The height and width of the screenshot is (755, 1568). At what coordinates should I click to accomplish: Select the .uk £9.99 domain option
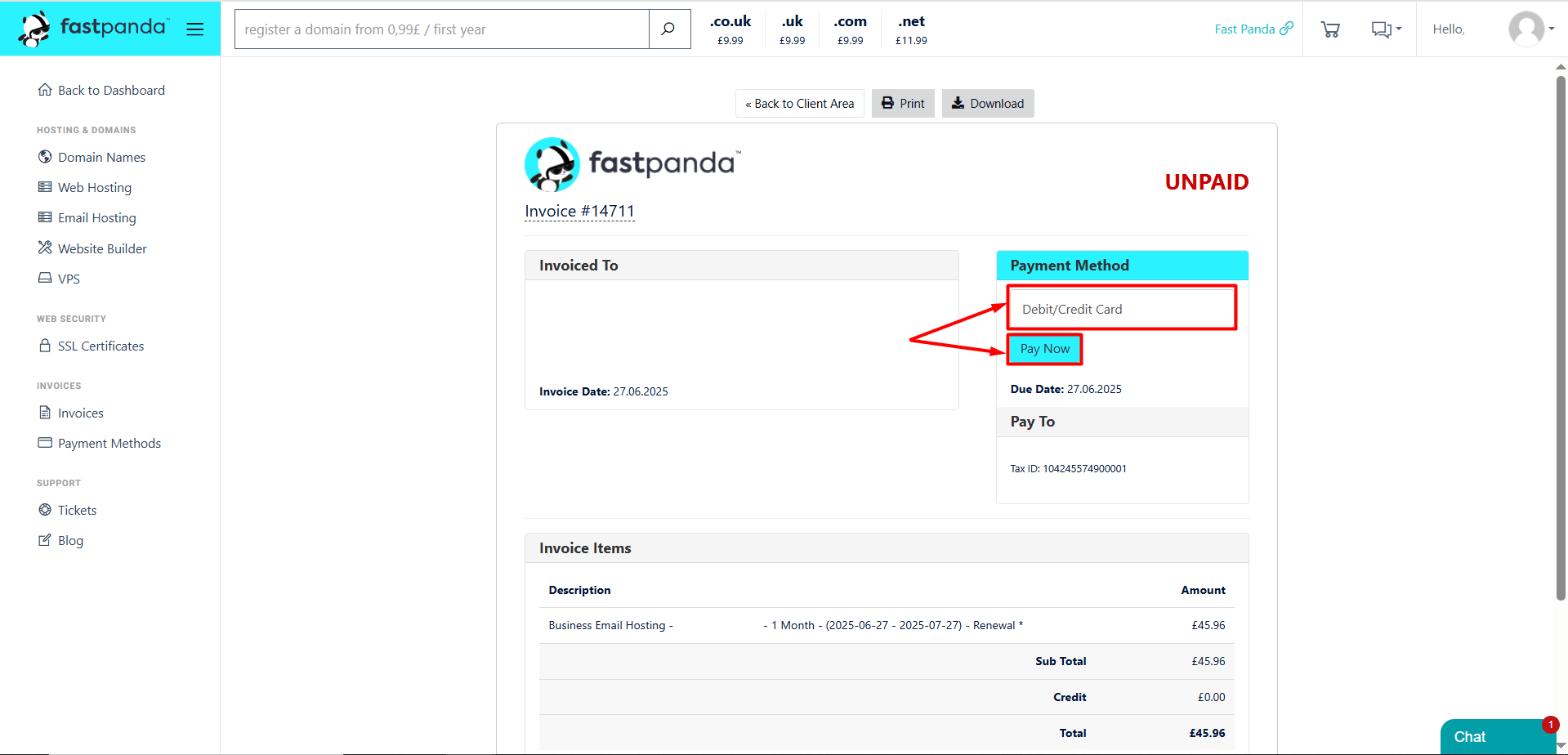coord(792,29)
